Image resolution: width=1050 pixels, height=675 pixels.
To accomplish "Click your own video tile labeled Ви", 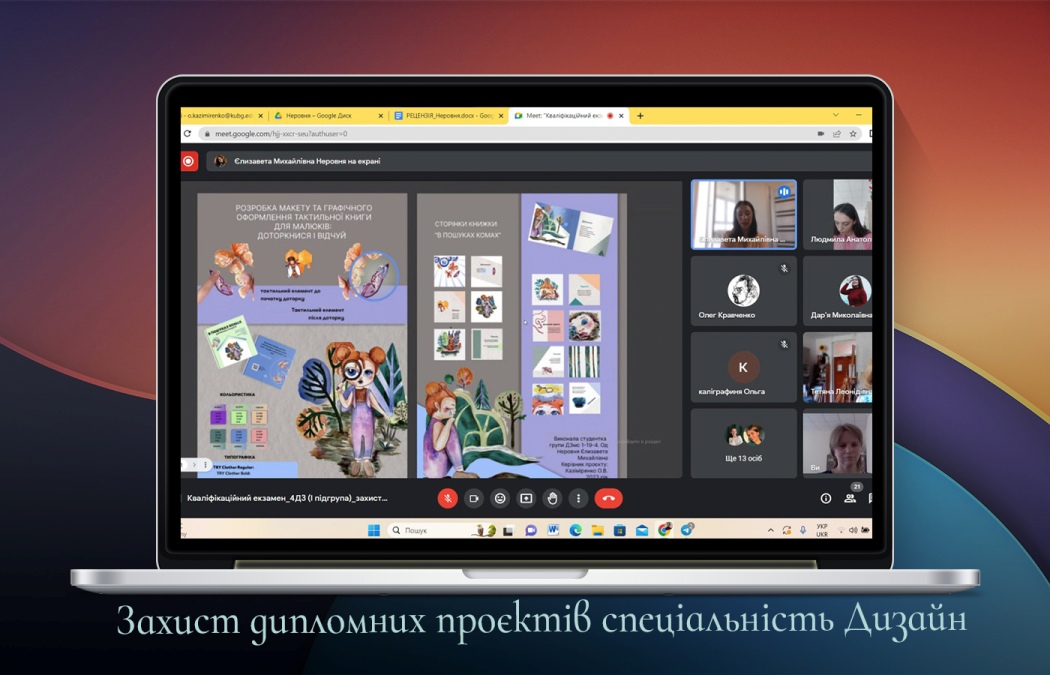I will pos(838,444).
